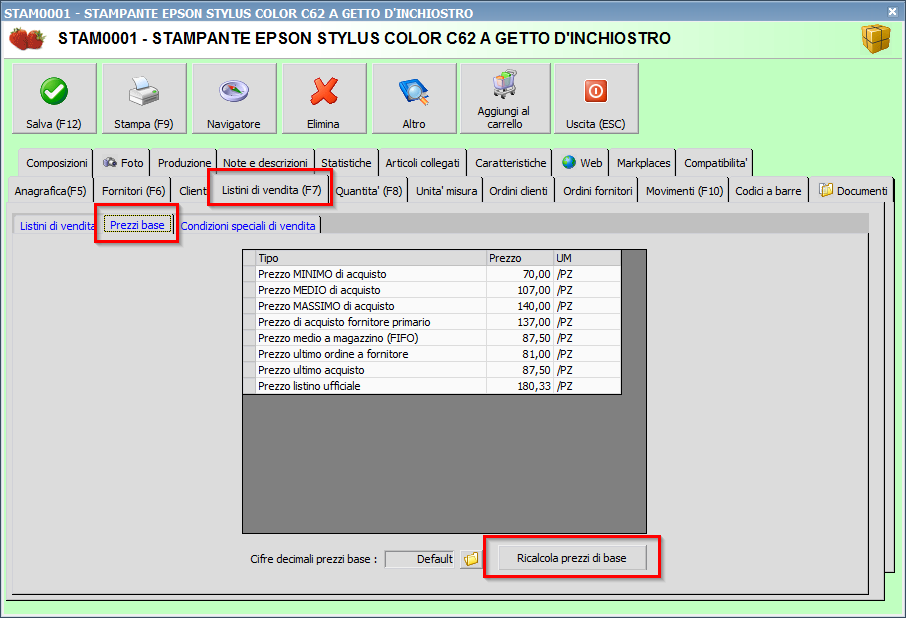Screen dimensions: 906x618
Task: Select the Prezzo listino ufficiale row
Action: (432, 386)
